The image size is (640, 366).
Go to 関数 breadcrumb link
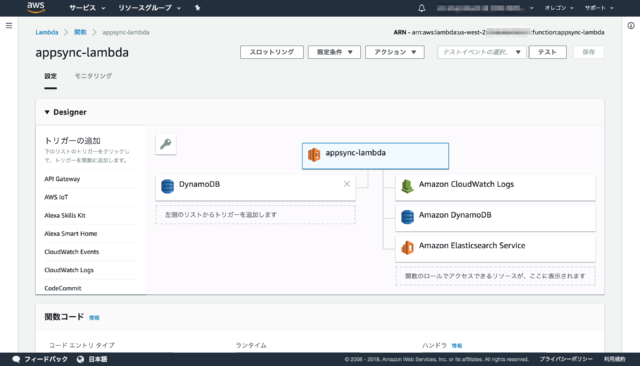pyautogui.click(x=80, y=32)
